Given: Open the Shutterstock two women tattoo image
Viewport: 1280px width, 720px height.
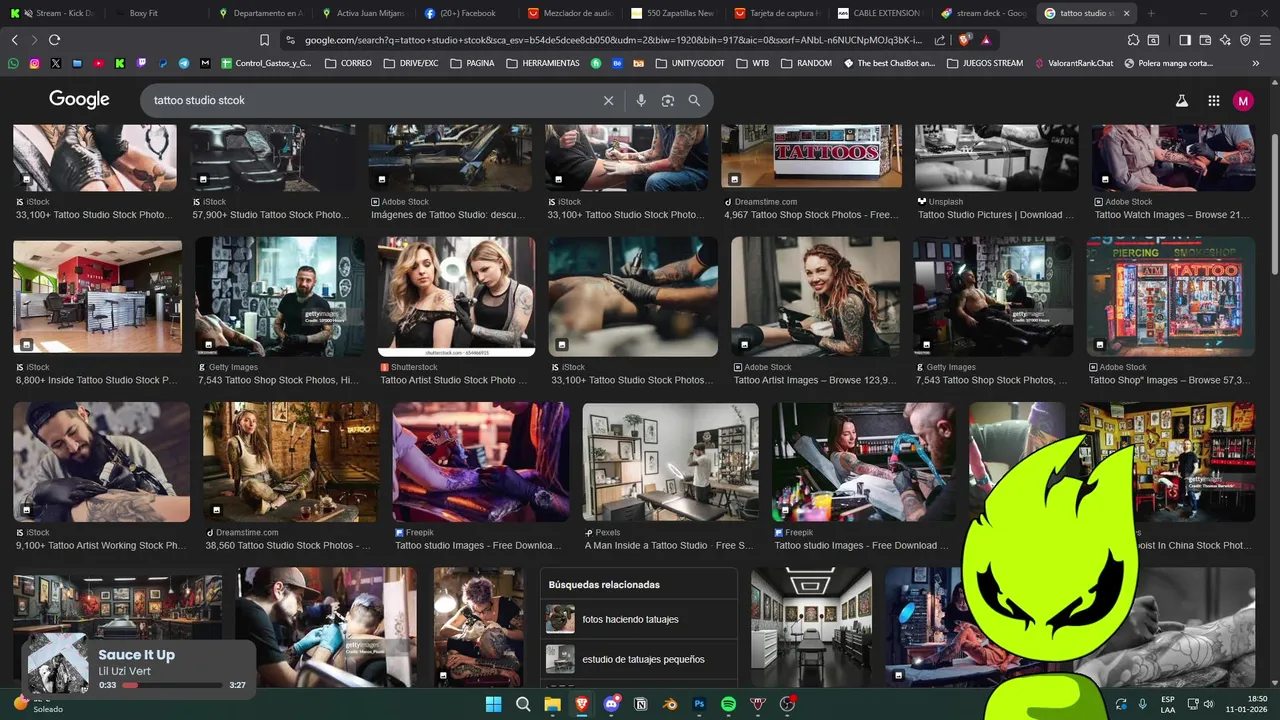Looking at the screenshot, I should click(456, 296).
